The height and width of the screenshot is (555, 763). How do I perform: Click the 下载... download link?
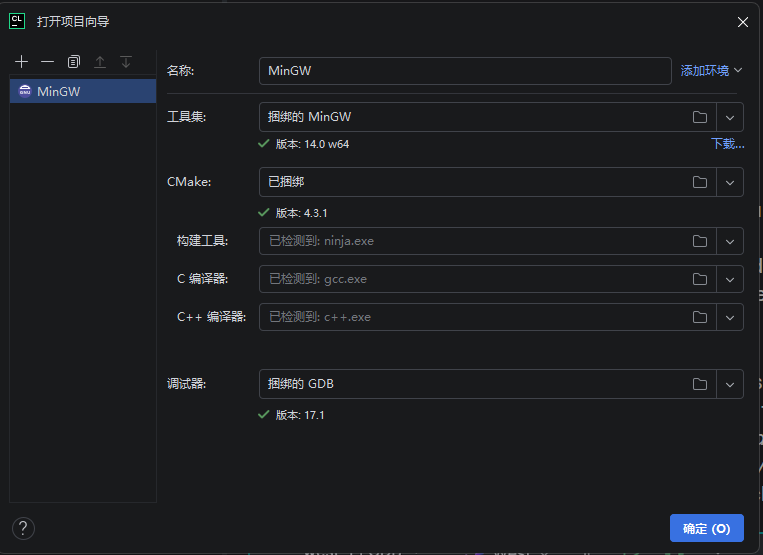[x=727, y=143]
